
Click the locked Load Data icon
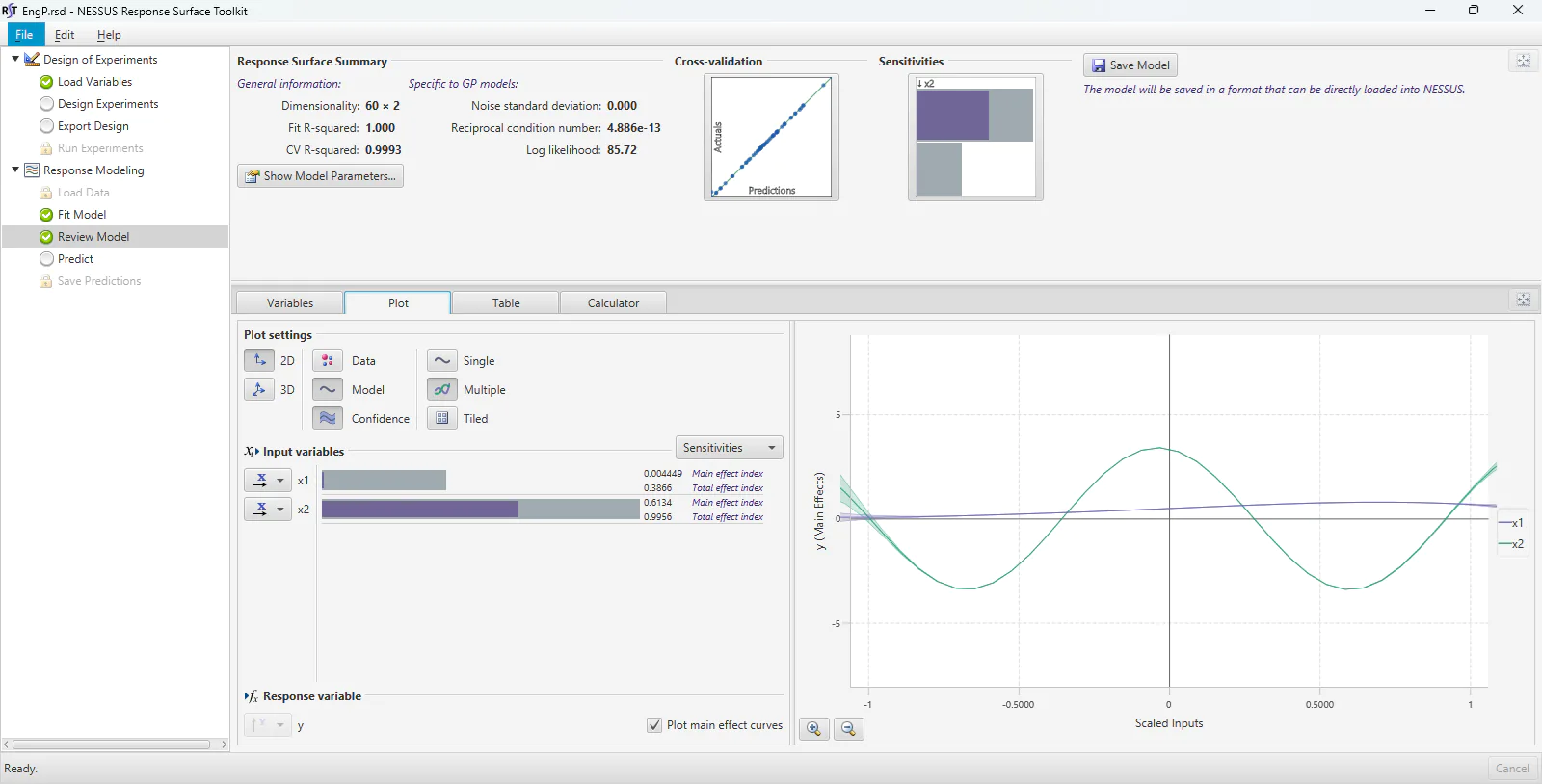[45, 193]
